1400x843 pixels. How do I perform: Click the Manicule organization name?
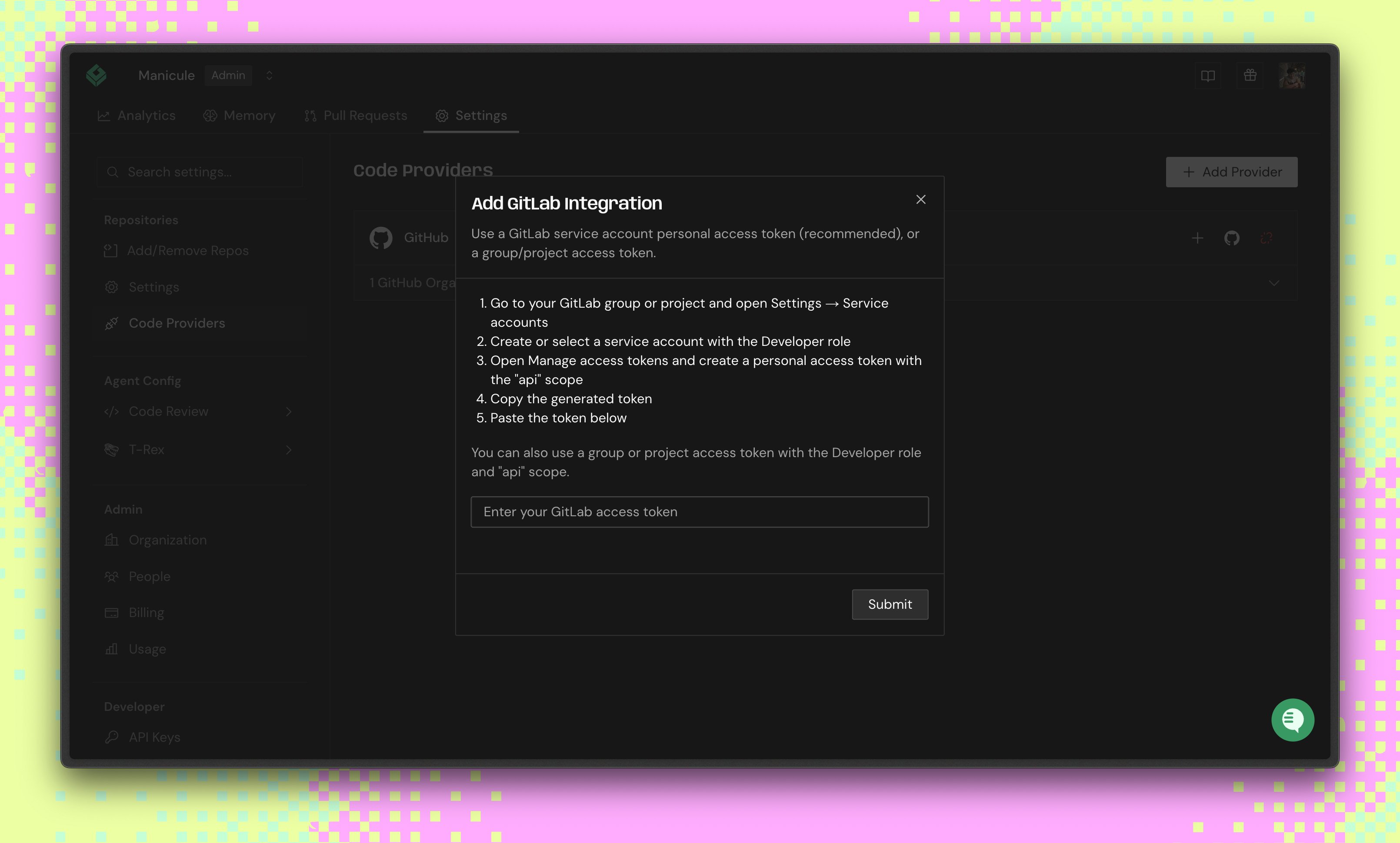[x=167, y=76]
